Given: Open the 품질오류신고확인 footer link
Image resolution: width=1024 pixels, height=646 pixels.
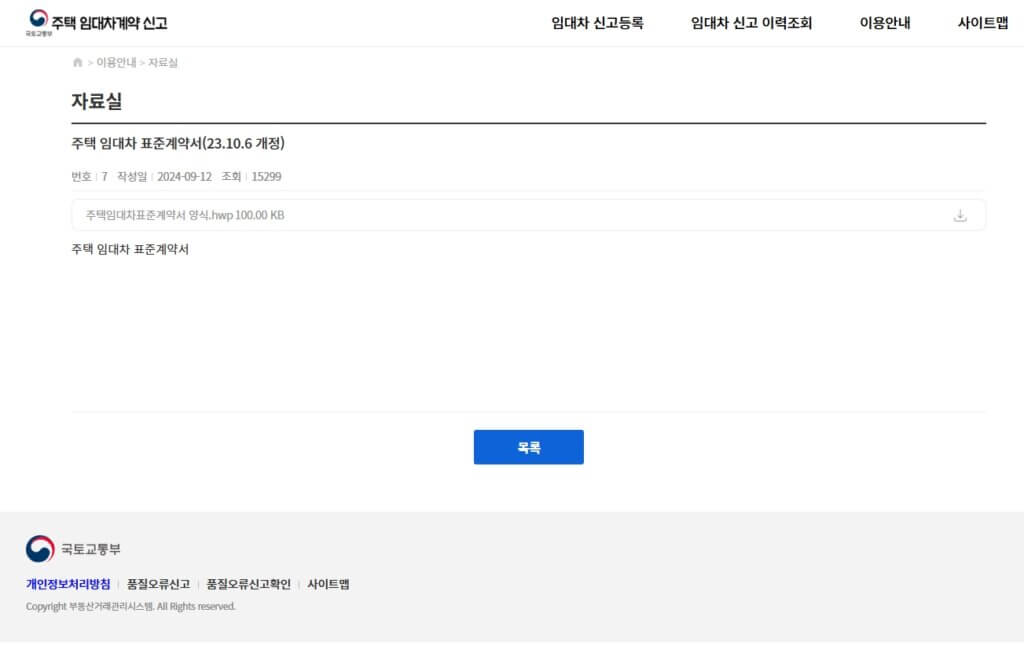Looking at the screenshot, I should [x=248, y=584].
